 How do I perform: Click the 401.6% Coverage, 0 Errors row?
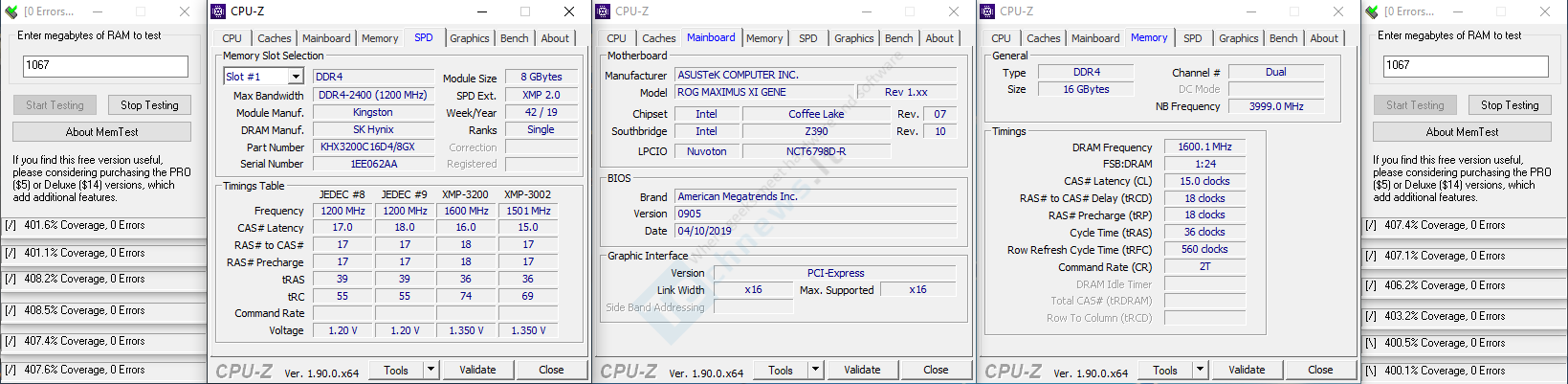click(103, 226)
